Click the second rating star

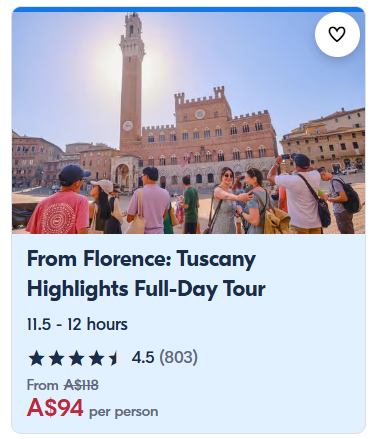tap(56, 358)
